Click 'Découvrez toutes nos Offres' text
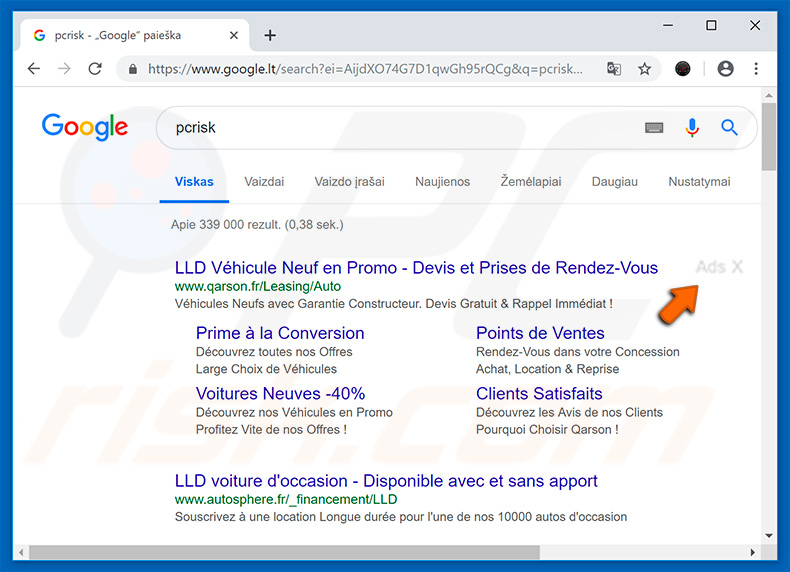Image resolution: width=790 pixels, height=572 pixels. click(274, 352)
